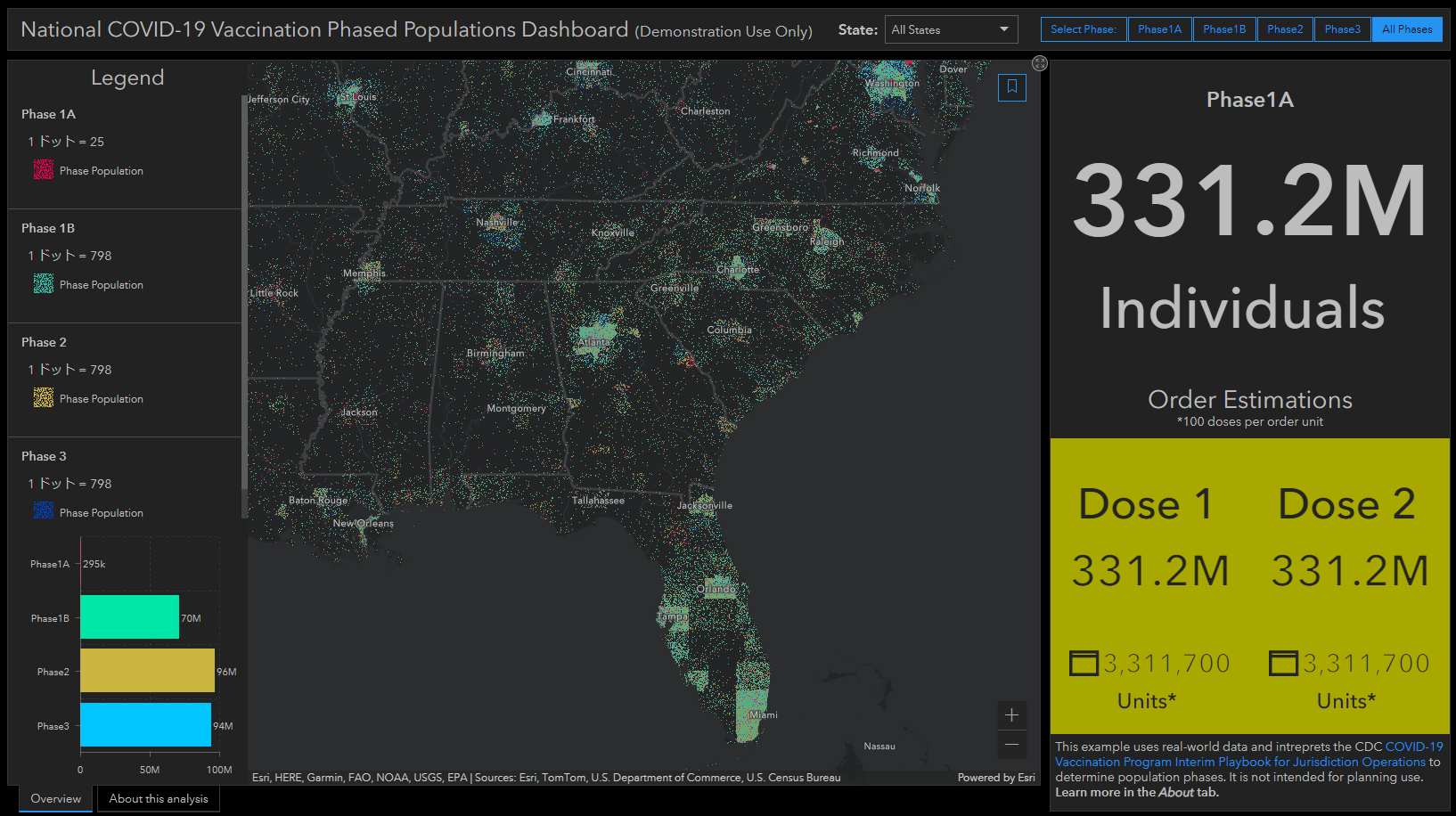This screenshot has height=816, width=1456.
Task: Zoom in with the map plus button
Action: coord(1011,715)
